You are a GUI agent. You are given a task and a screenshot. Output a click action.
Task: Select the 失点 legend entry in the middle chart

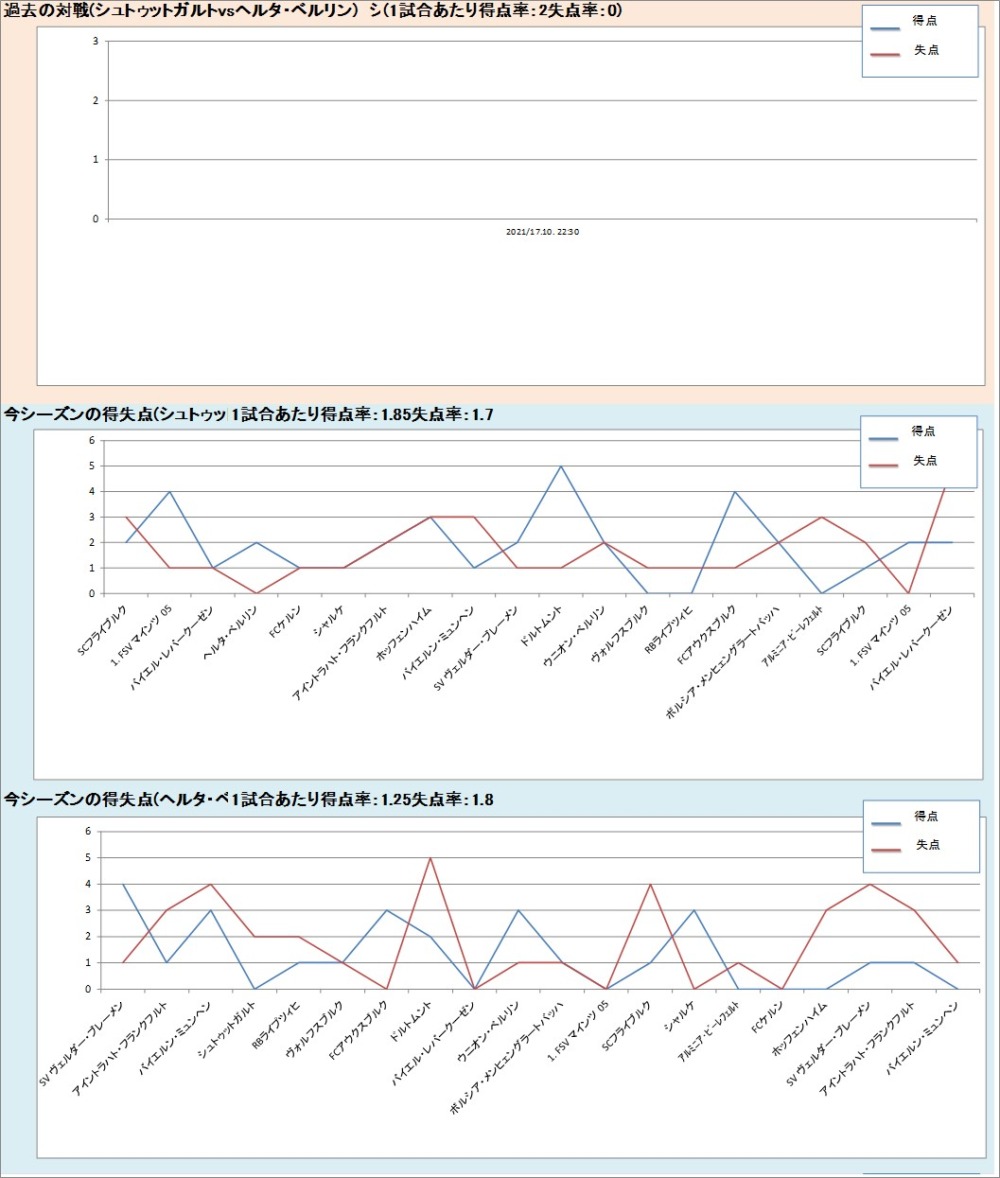coord(924,461)
